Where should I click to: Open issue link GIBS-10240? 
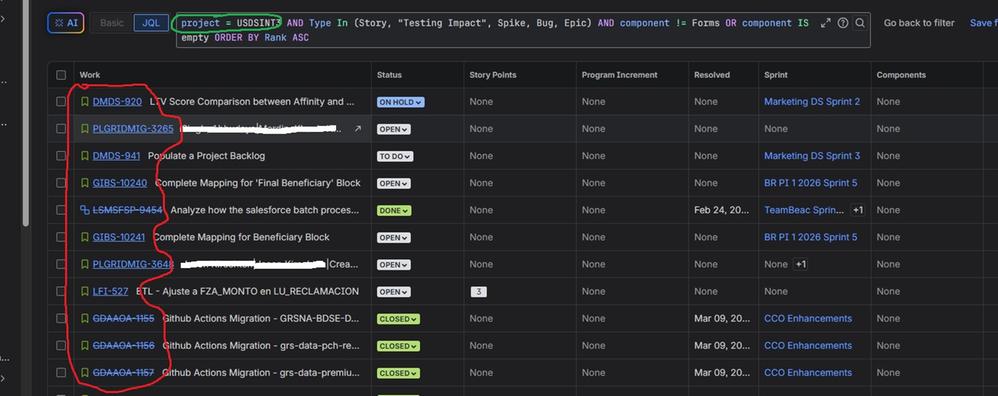pos(120,183)
